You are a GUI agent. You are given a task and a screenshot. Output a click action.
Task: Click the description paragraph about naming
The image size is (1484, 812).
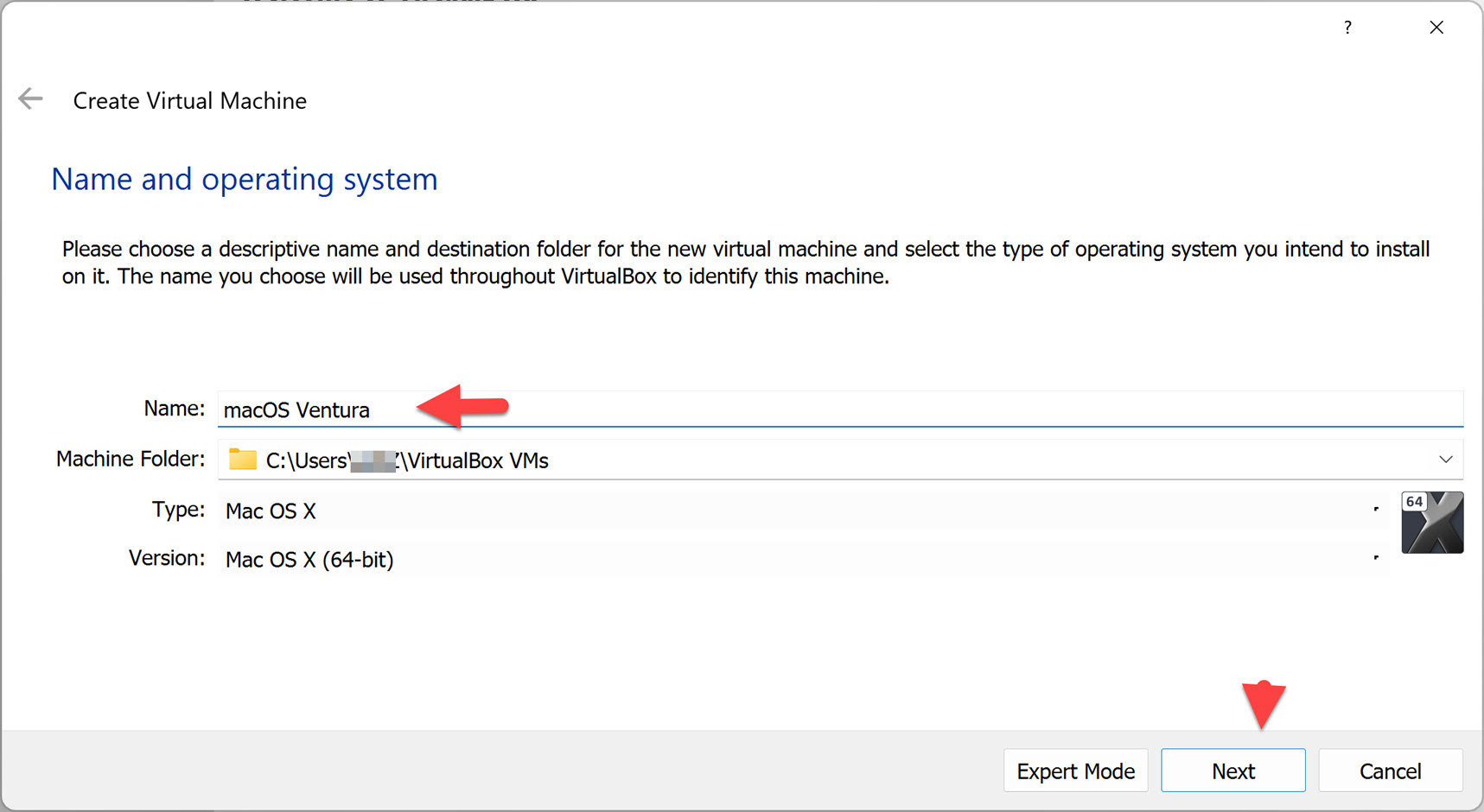tap(743, 262)
